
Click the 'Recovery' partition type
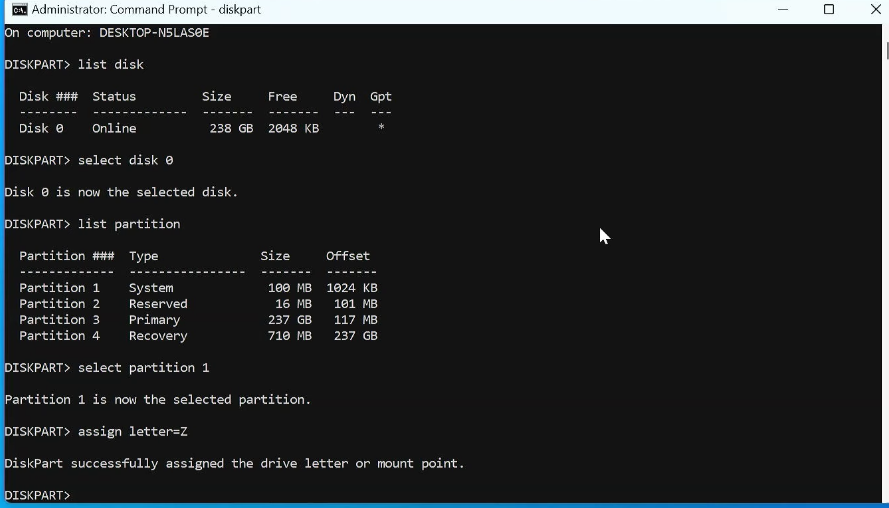[158, 336]
